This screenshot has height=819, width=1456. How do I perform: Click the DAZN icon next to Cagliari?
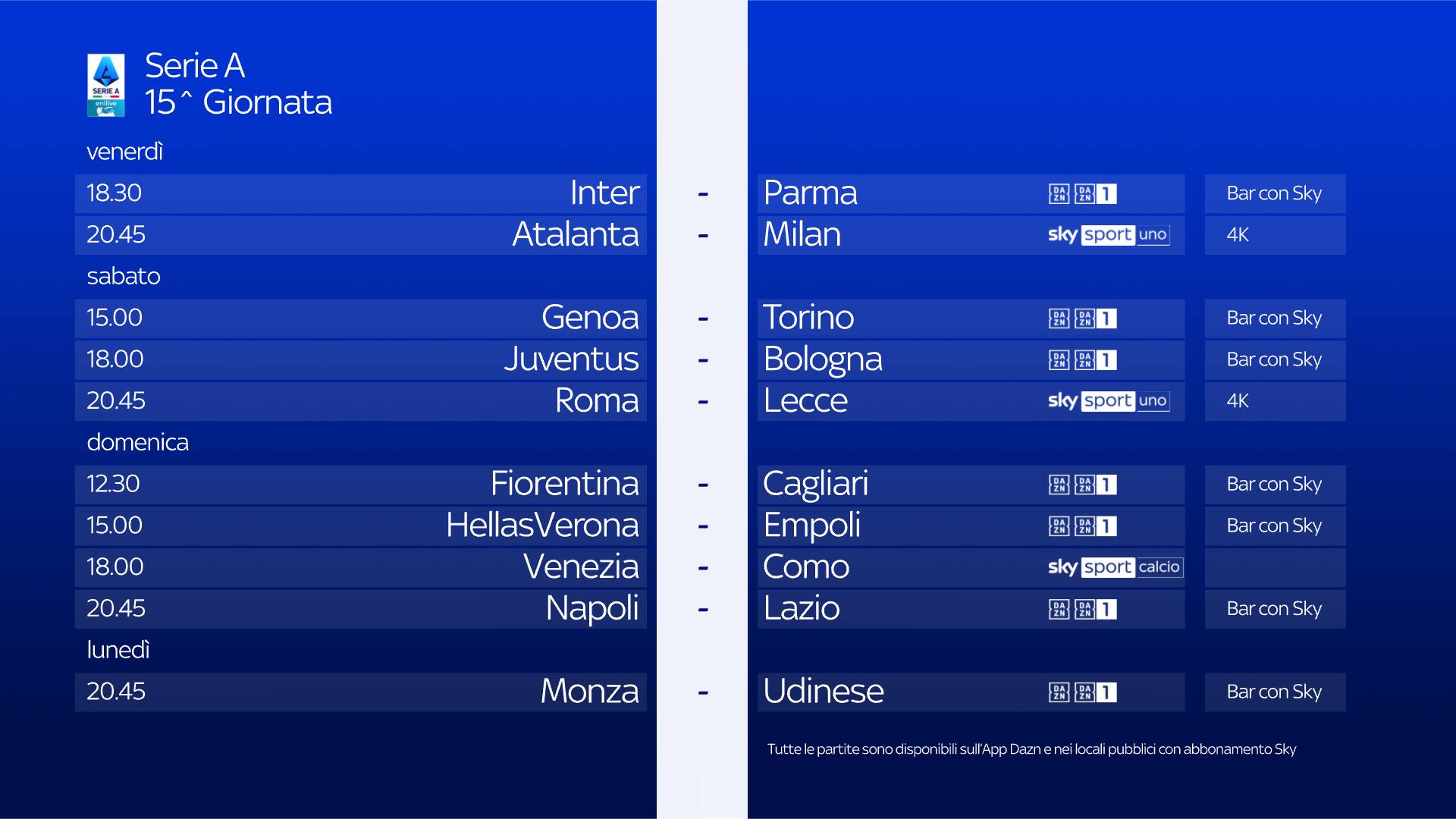[x=1083, y=485]
